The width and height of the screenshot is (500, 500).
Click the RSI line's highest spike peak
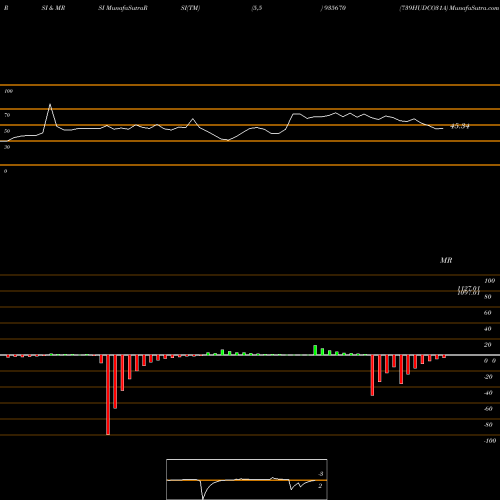[x=50, y=105]
